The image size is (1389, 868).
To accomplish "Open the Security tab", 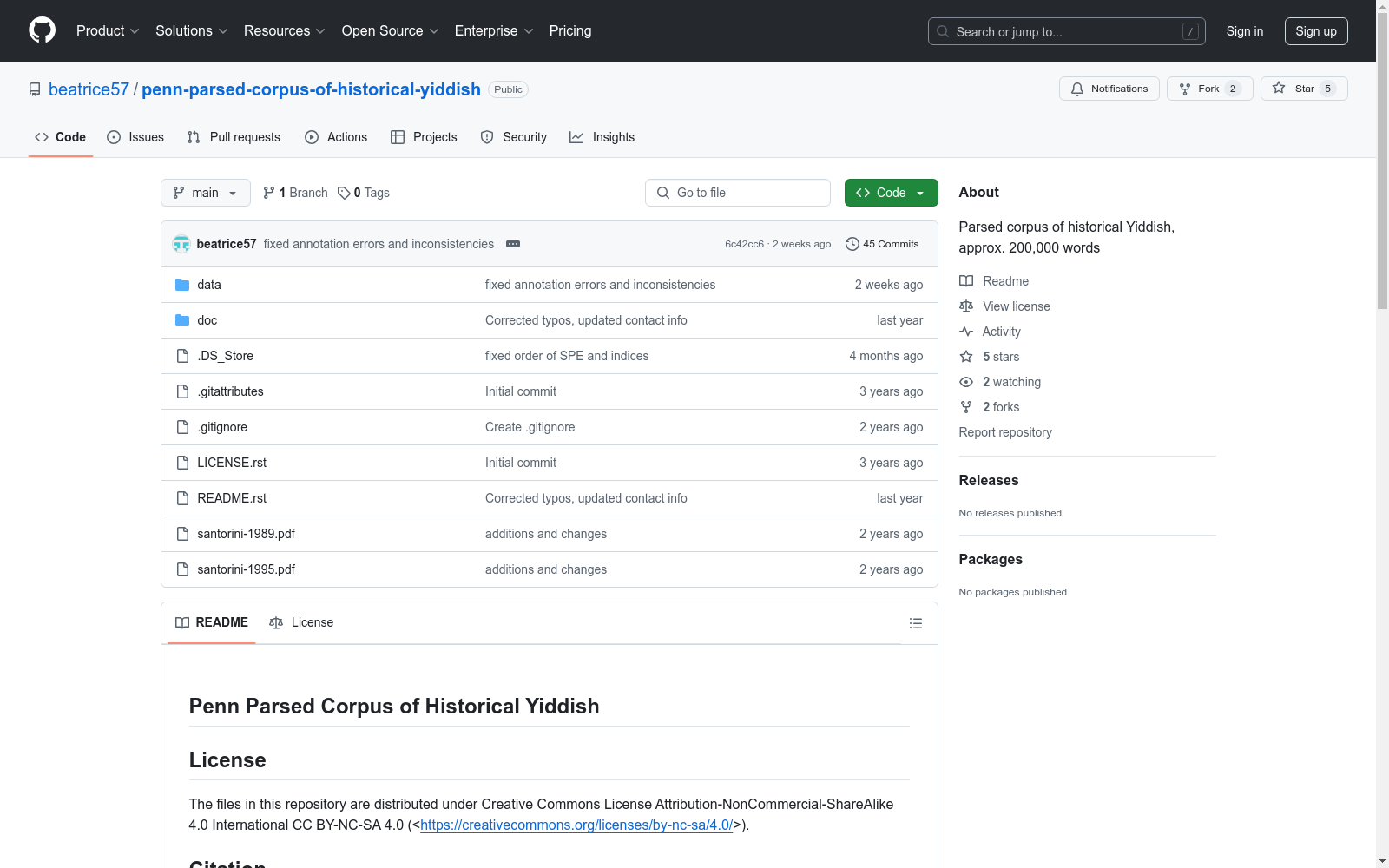I will tap(514, 137).
